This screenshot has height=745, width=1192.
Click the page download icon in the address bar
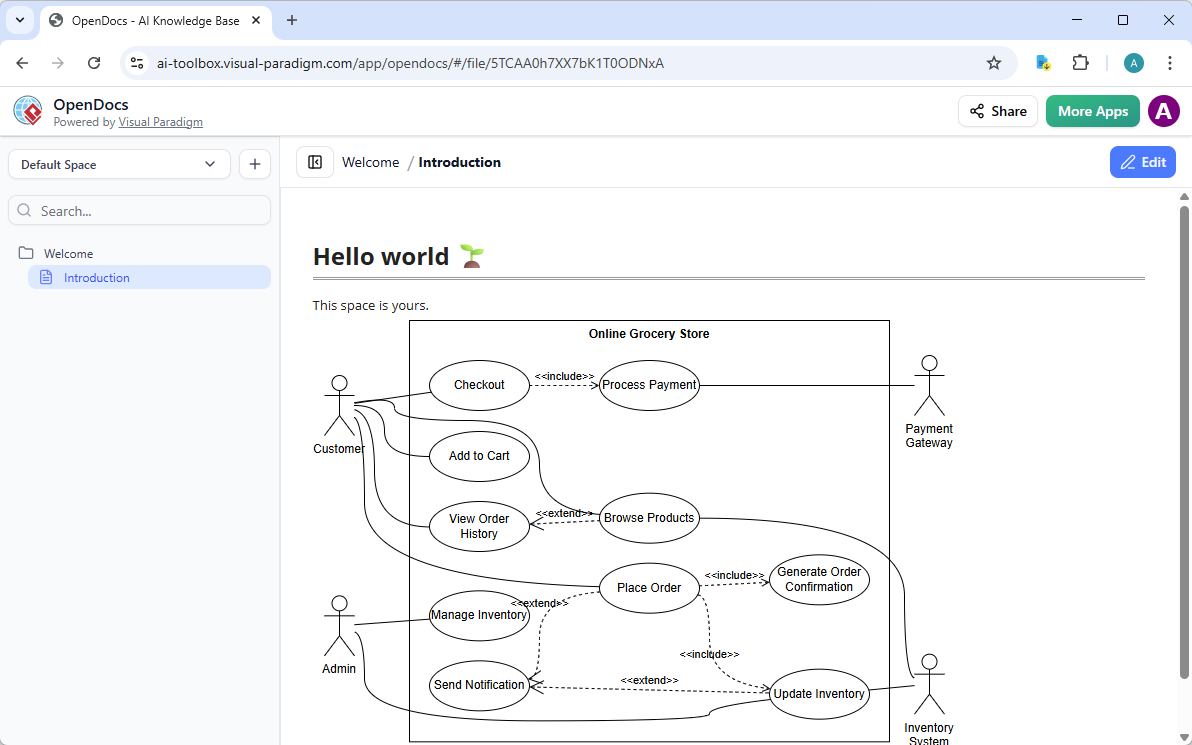coord(1043,62)
